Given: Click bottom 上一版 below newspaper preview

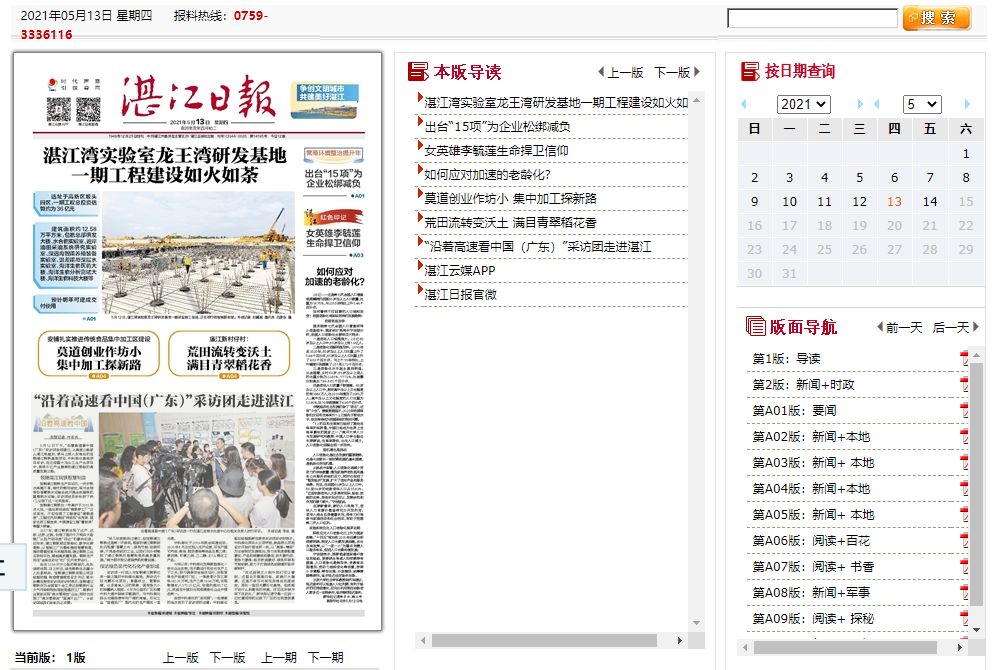Looking at the screenshot, I should coord(181,657).
